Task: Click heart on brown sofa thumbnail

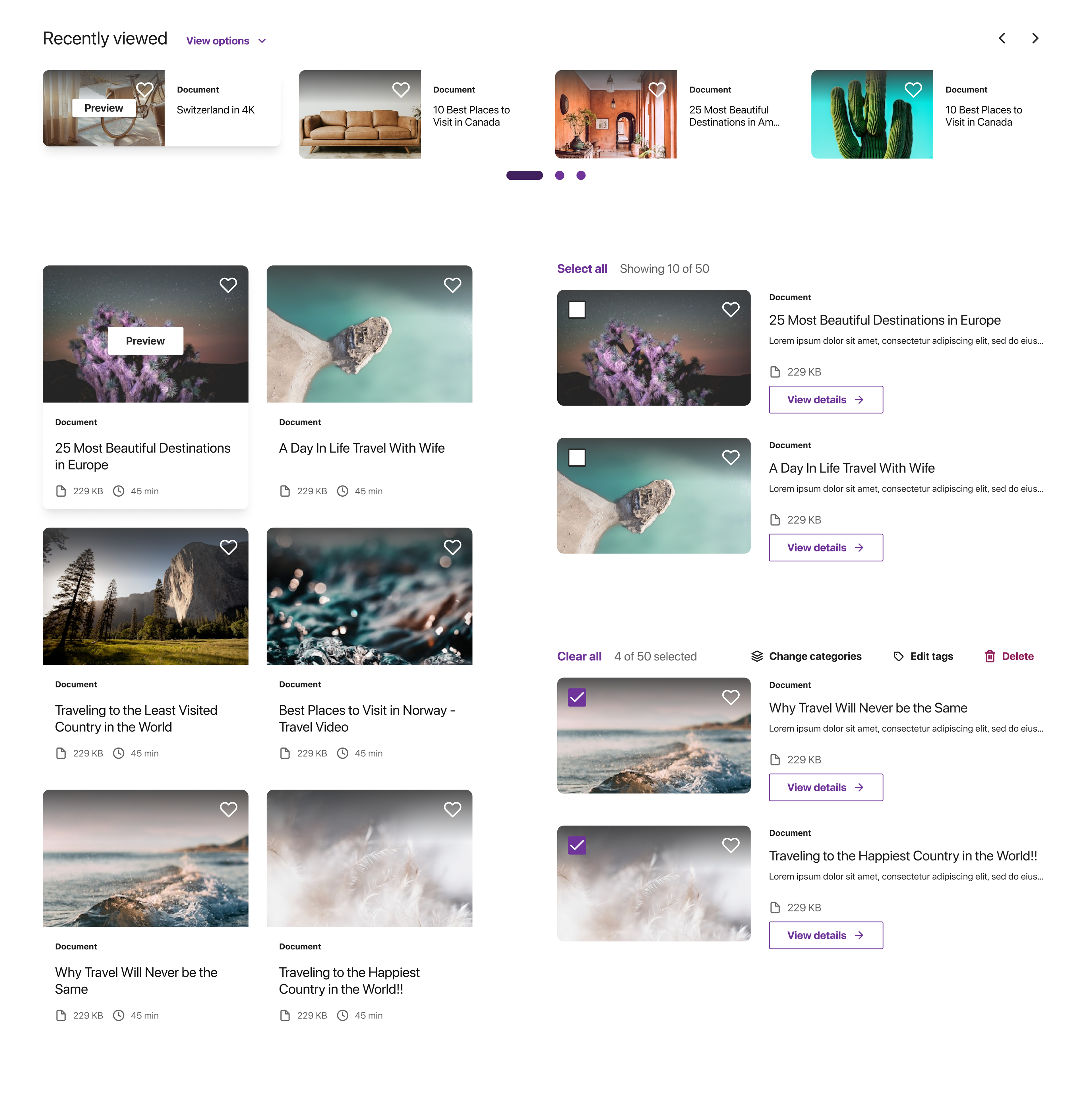Action: [x=401, y=90]
